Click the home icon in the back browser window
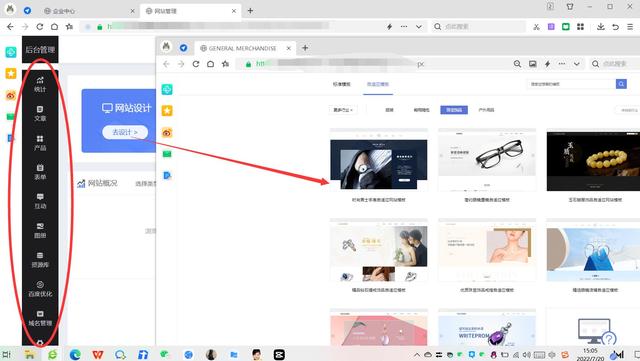The width and height of the screenshot is (640, 361). [54, 27]
